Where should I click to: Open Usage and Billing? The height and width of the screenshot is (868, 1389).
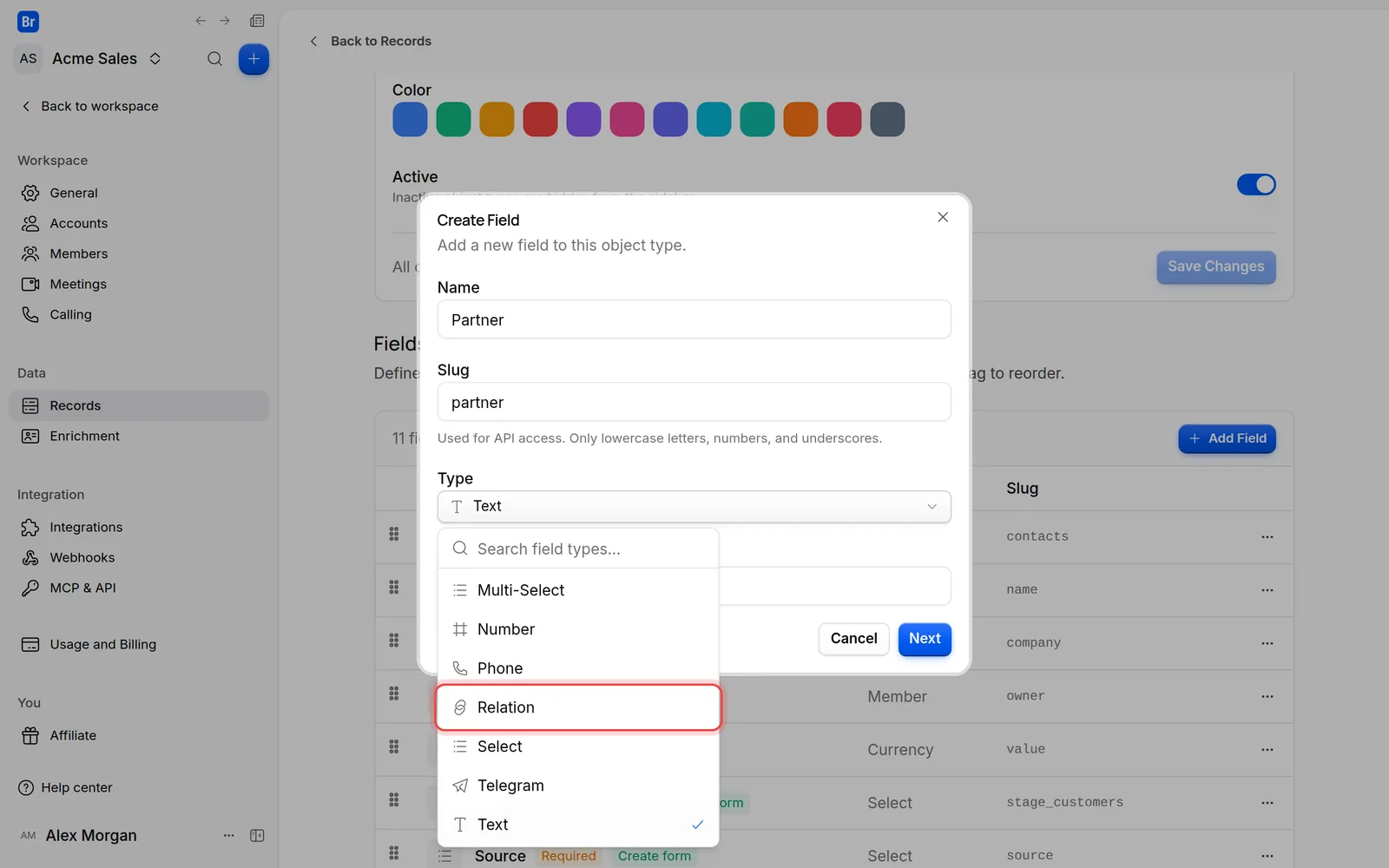pos(139,644)
